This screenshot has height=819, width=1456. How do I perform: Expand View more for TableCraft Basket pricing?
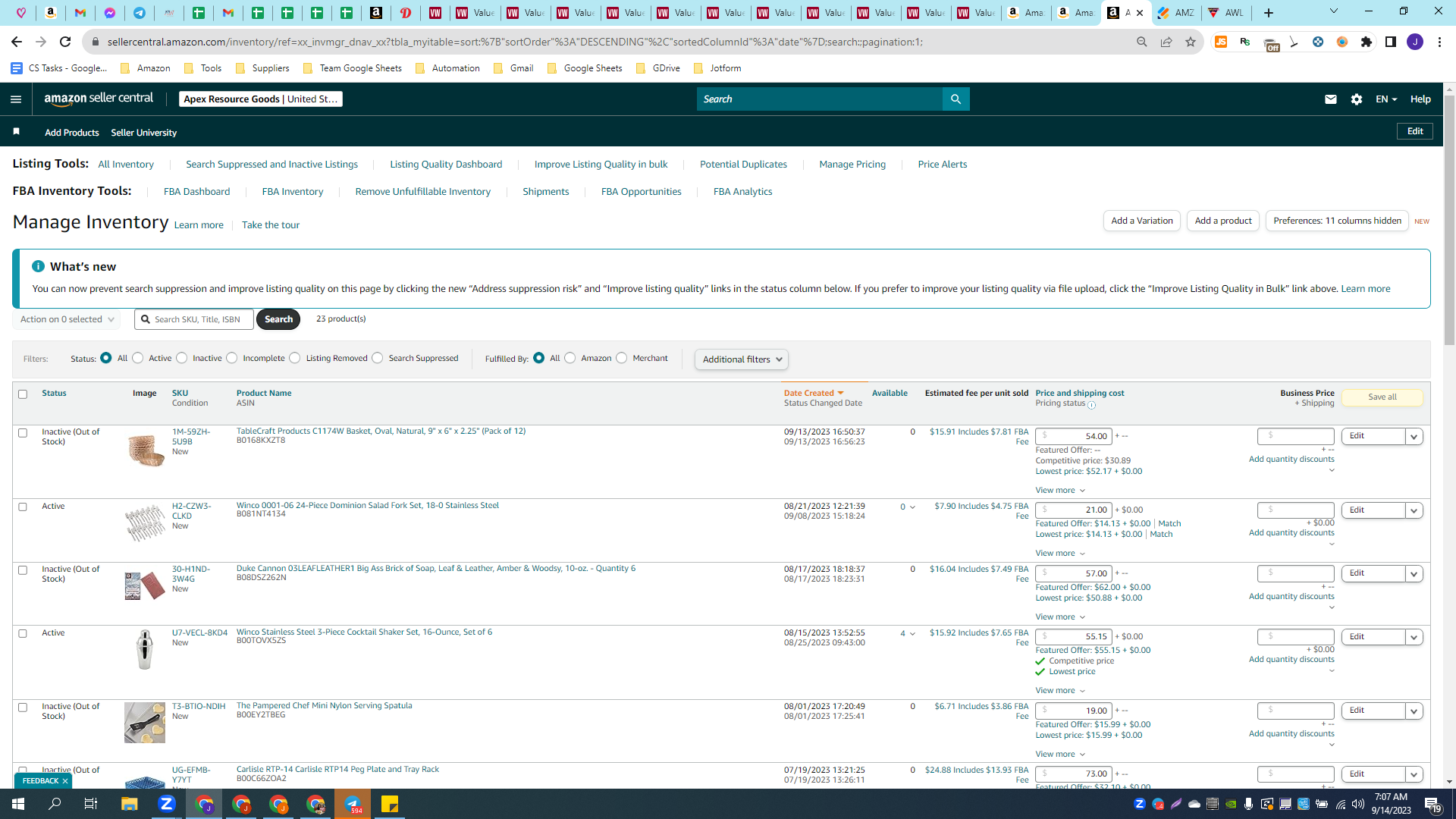(x=1060, y=491)
